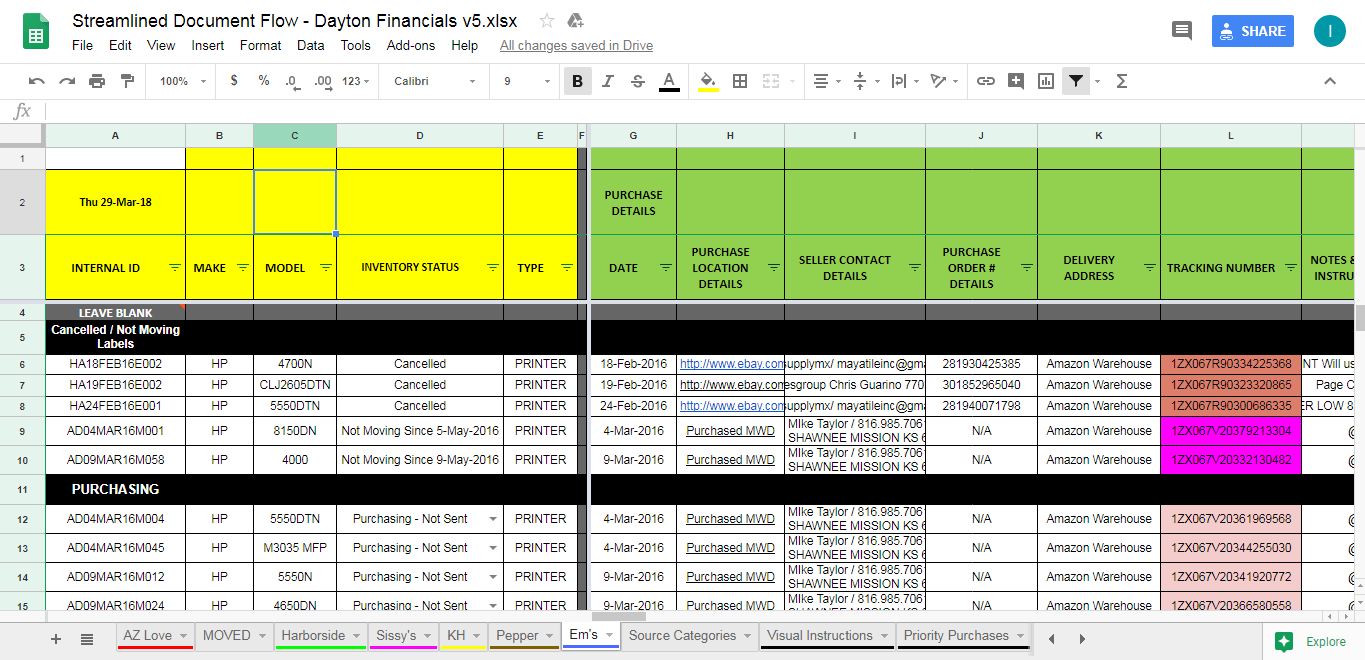Click the blue SHARE button

point(1252,31)
